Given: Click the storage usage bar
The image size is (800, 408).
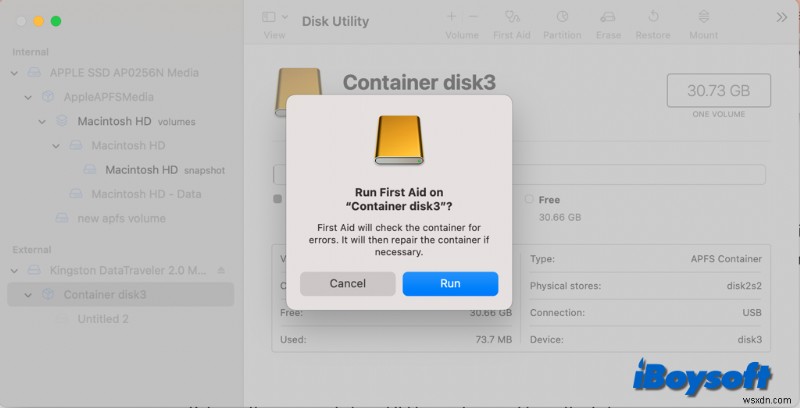Looking at the screenshot, I should tap(519, 174).
